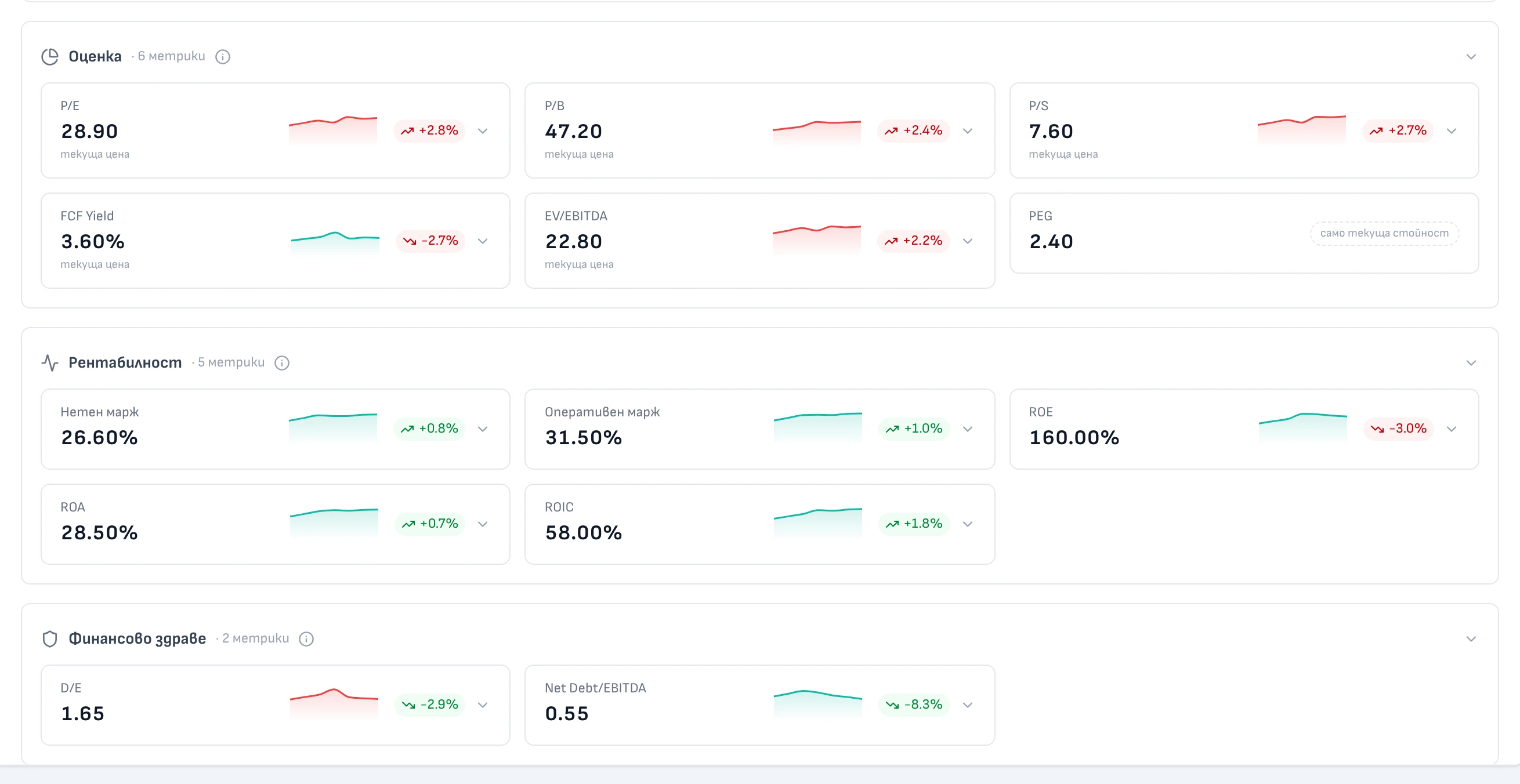Click the Нетен марж value 26.60%
The width and height of the screenshot is (1520, 784).
99,438
